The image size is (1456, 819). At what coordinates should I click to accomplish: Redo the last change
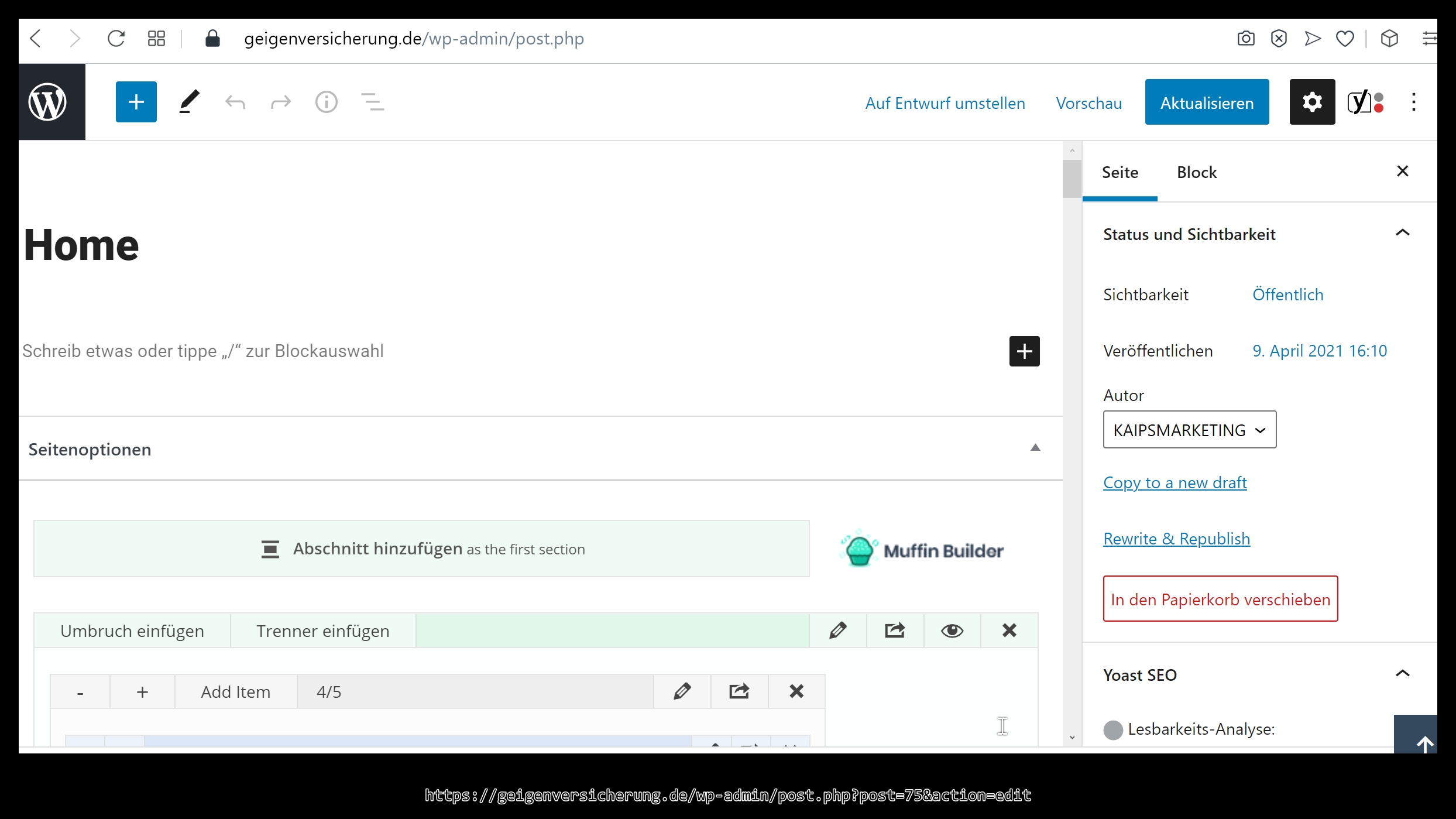click(281, 102)
